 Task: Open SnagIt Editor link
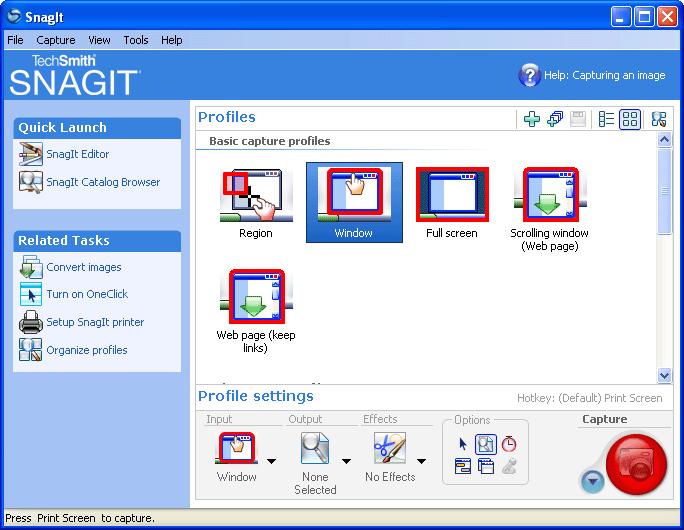coord(78,154)
